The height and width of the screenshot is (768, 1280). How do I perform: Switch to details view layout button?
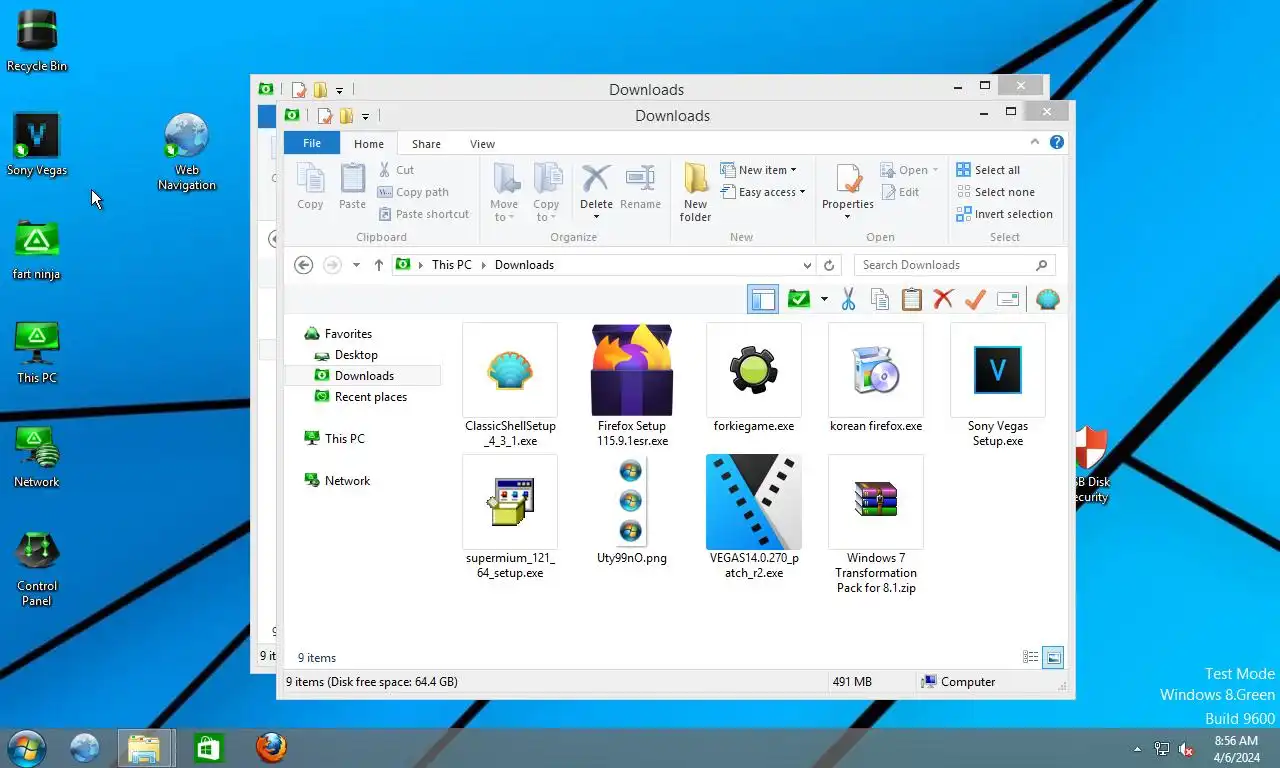1031,657
